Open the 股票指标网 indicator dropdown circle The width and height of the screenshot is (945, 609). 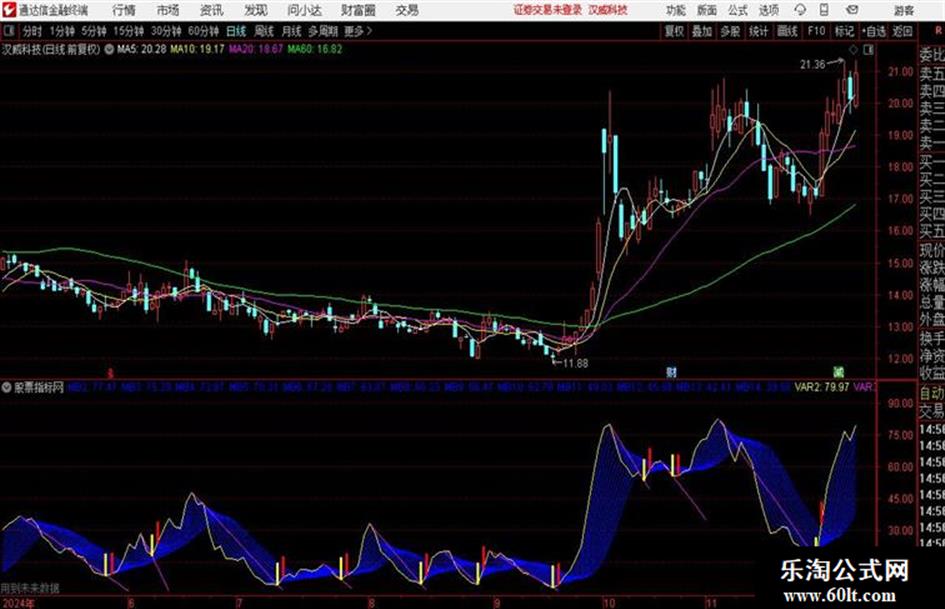click(7, 387)
